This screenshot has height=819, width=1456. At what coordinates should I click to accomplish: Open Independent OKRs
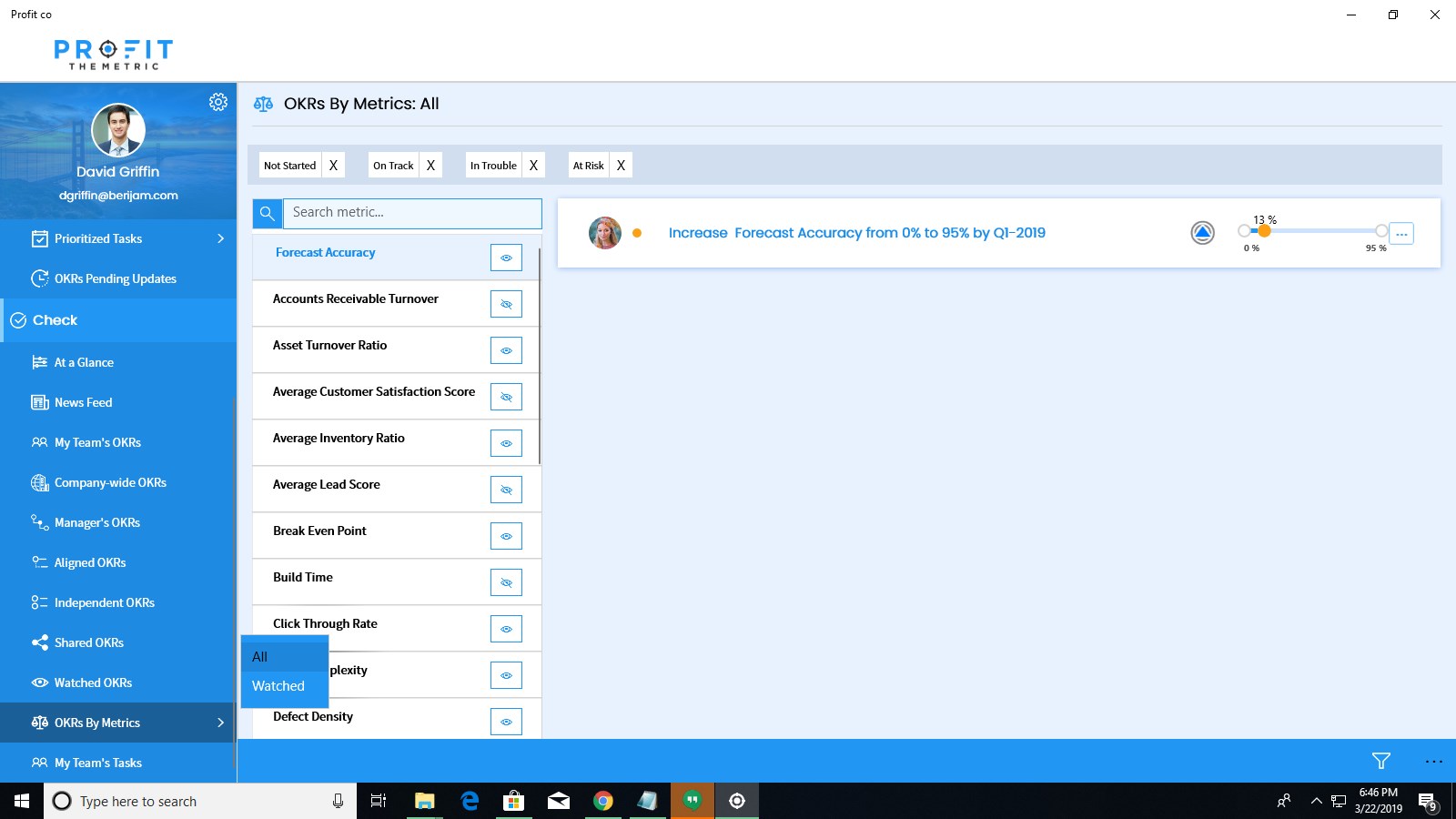click(118, 602)
